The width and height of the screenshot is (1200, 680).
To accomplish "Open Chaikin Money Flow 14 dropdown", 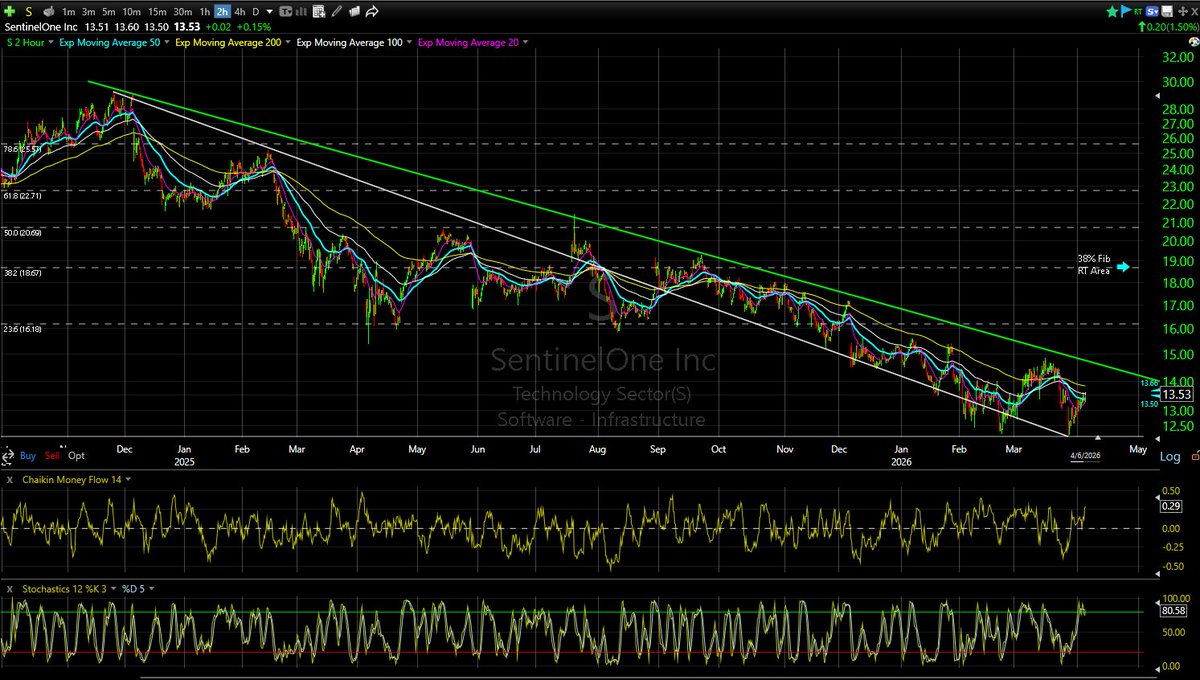I will click(129, 480).
